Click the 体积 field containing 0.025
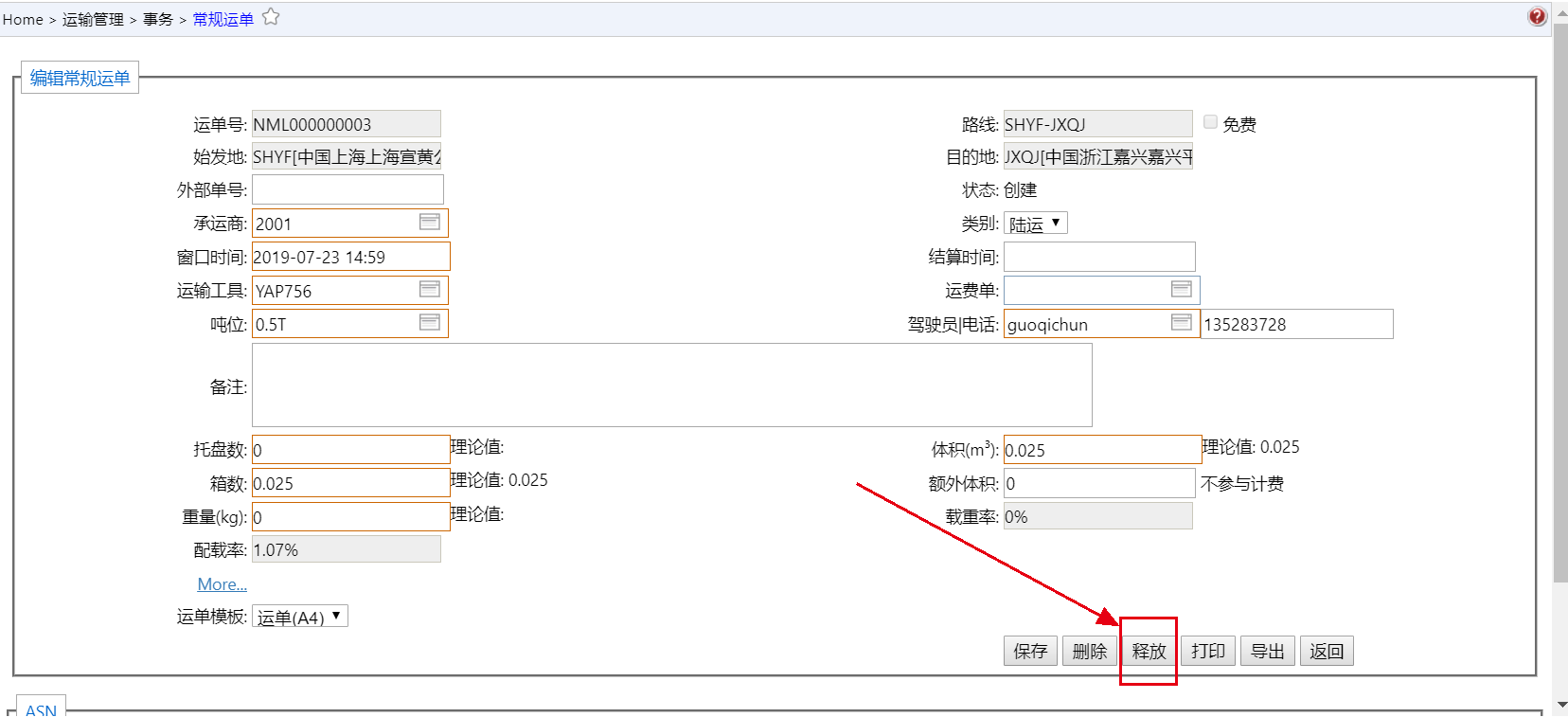Image resolution: width=1568 pixels, height=717 pixels. coord(1102,449)
